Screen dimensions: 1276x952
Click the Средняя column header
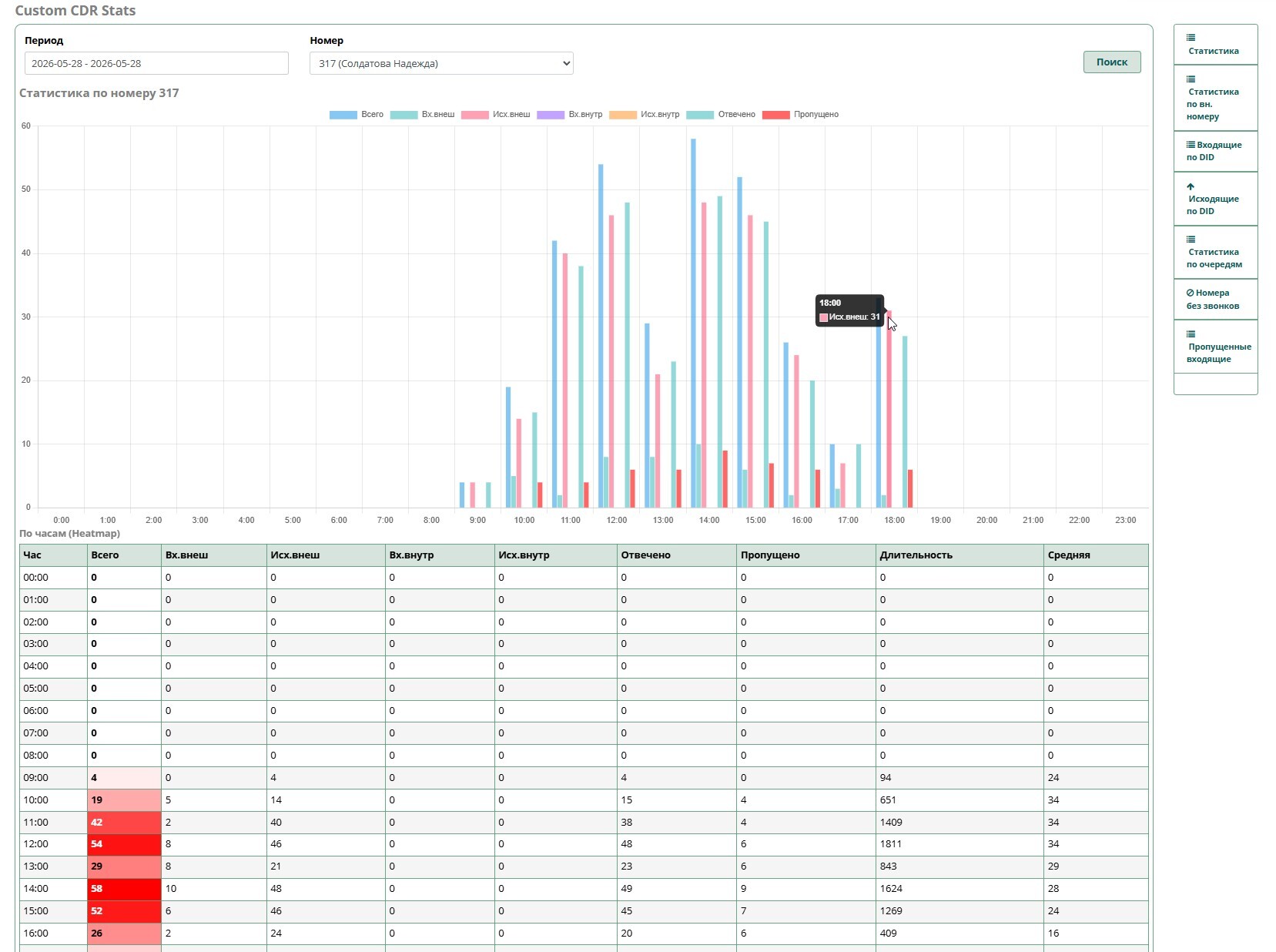pos(1096,555)
